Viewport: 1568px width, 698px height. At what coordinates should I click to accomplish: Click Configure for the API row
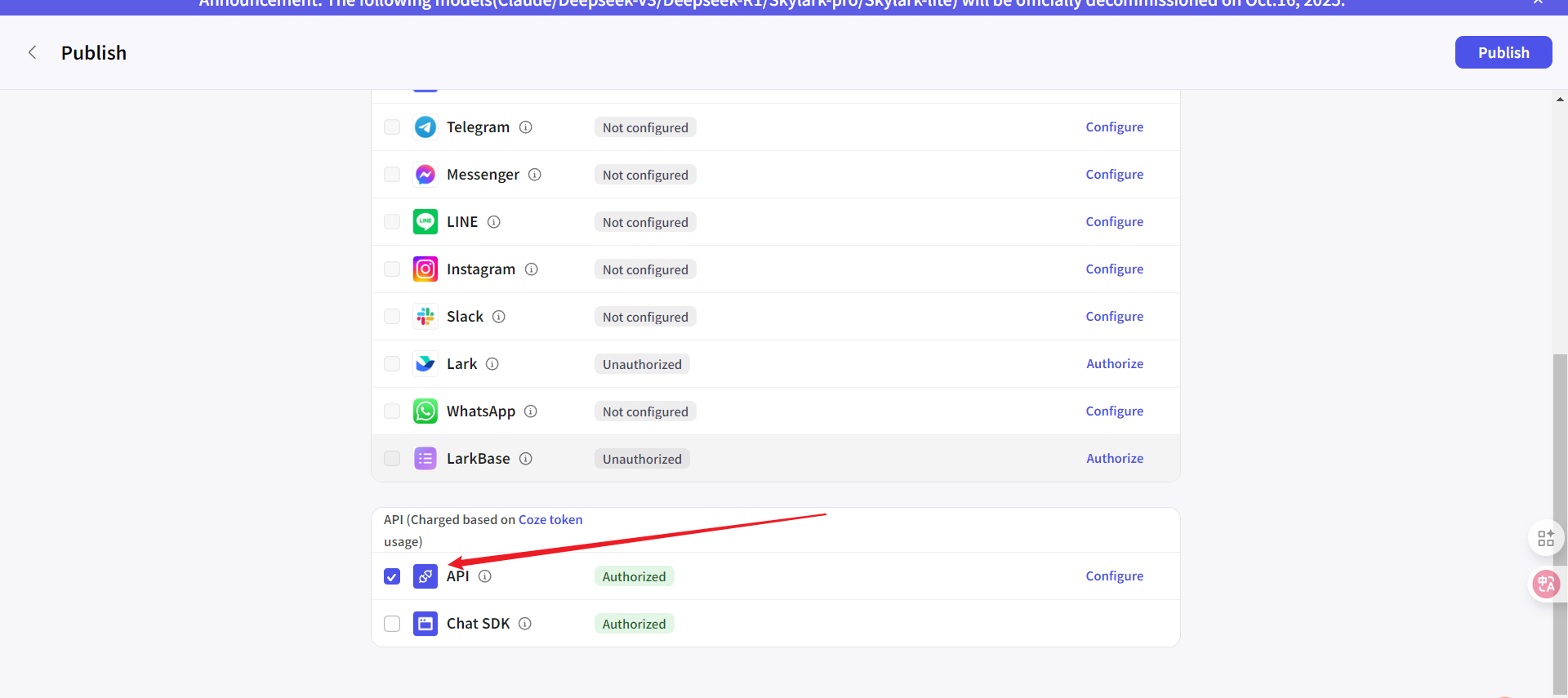[x=1114, y=576]
